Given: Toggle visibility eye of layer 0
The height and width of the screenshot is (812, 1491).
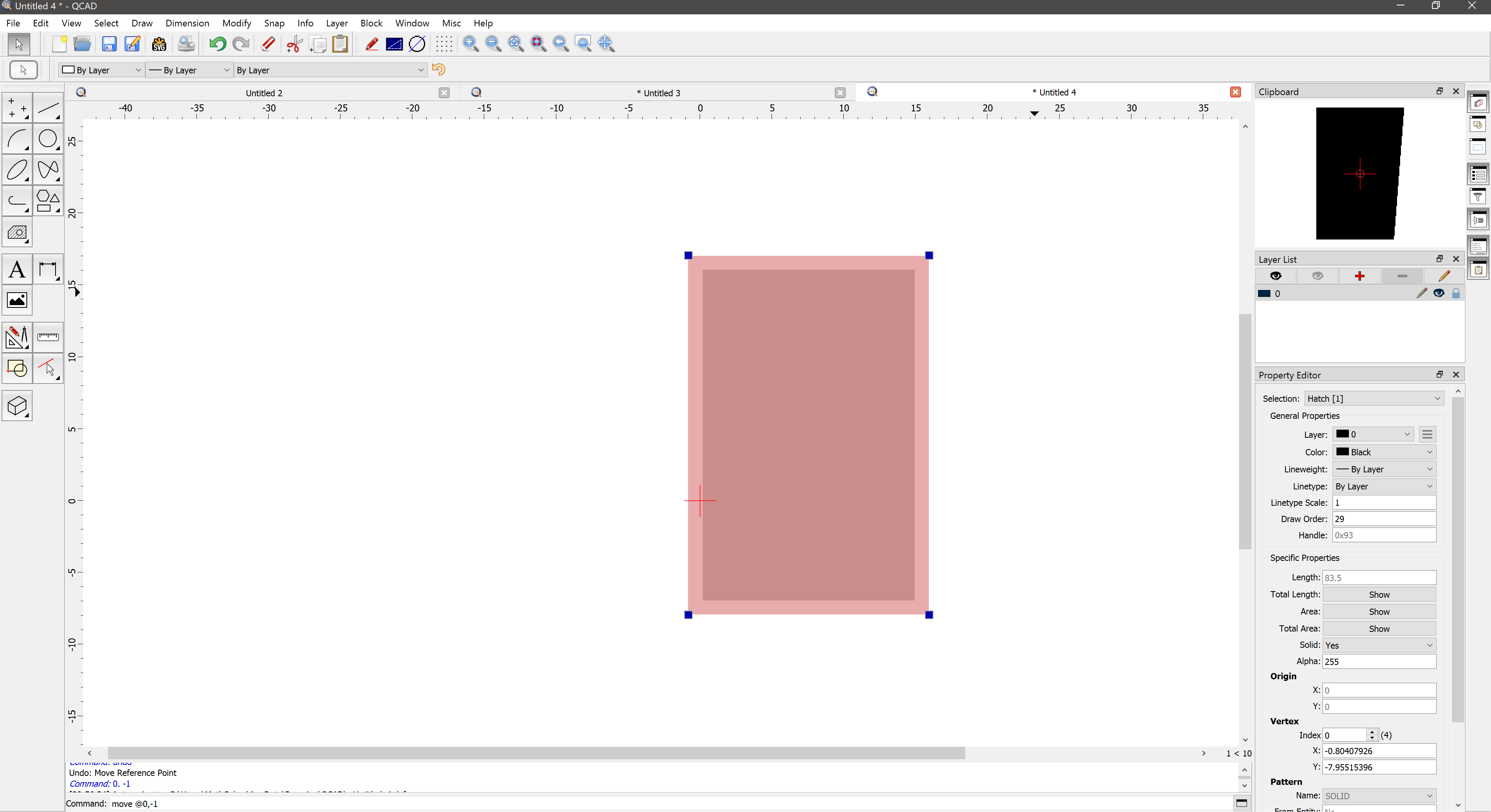Looking at the screenshot, I should pyautogui.click(x=1439, y=293).
